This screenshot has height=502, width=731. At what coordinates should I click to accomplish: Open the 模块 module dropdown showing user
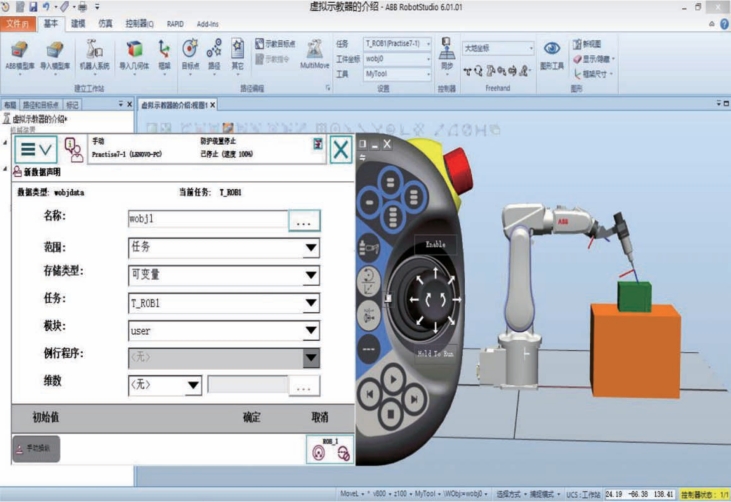[x=311, y=330]
